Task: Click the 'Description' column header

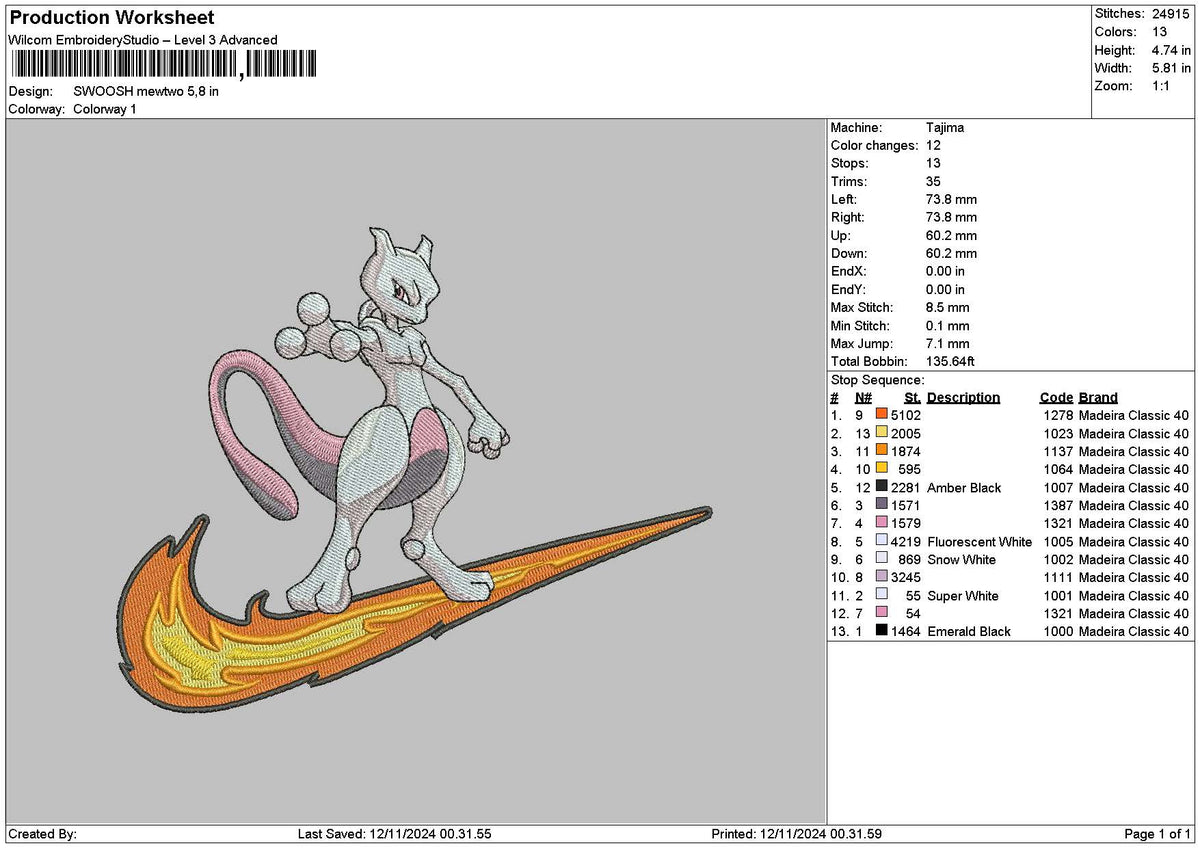Action: (x=963, y=398)
